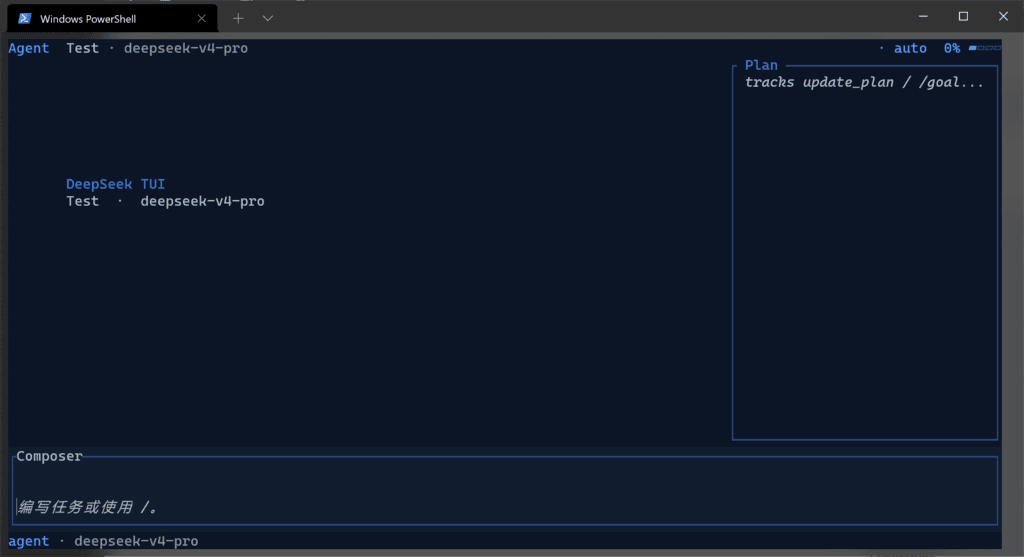Click the Agent label in header

tap(29, 48)
